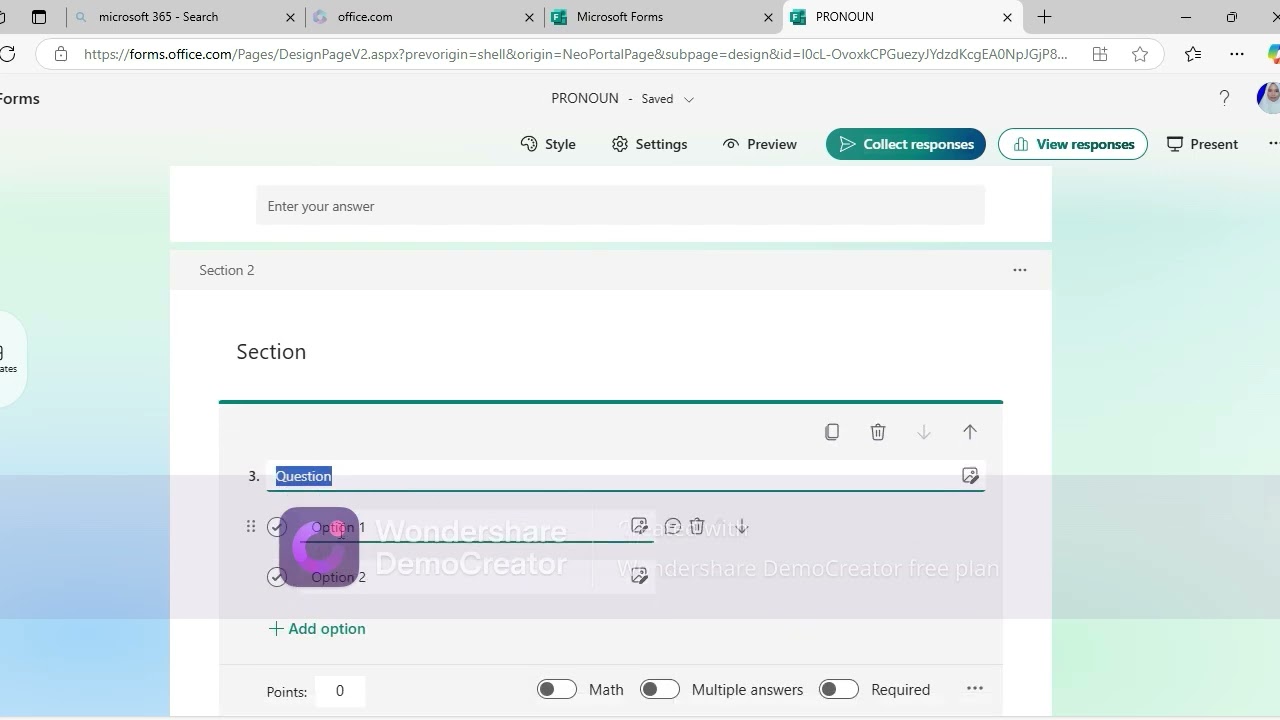Open the Style pane

(548, 144)
